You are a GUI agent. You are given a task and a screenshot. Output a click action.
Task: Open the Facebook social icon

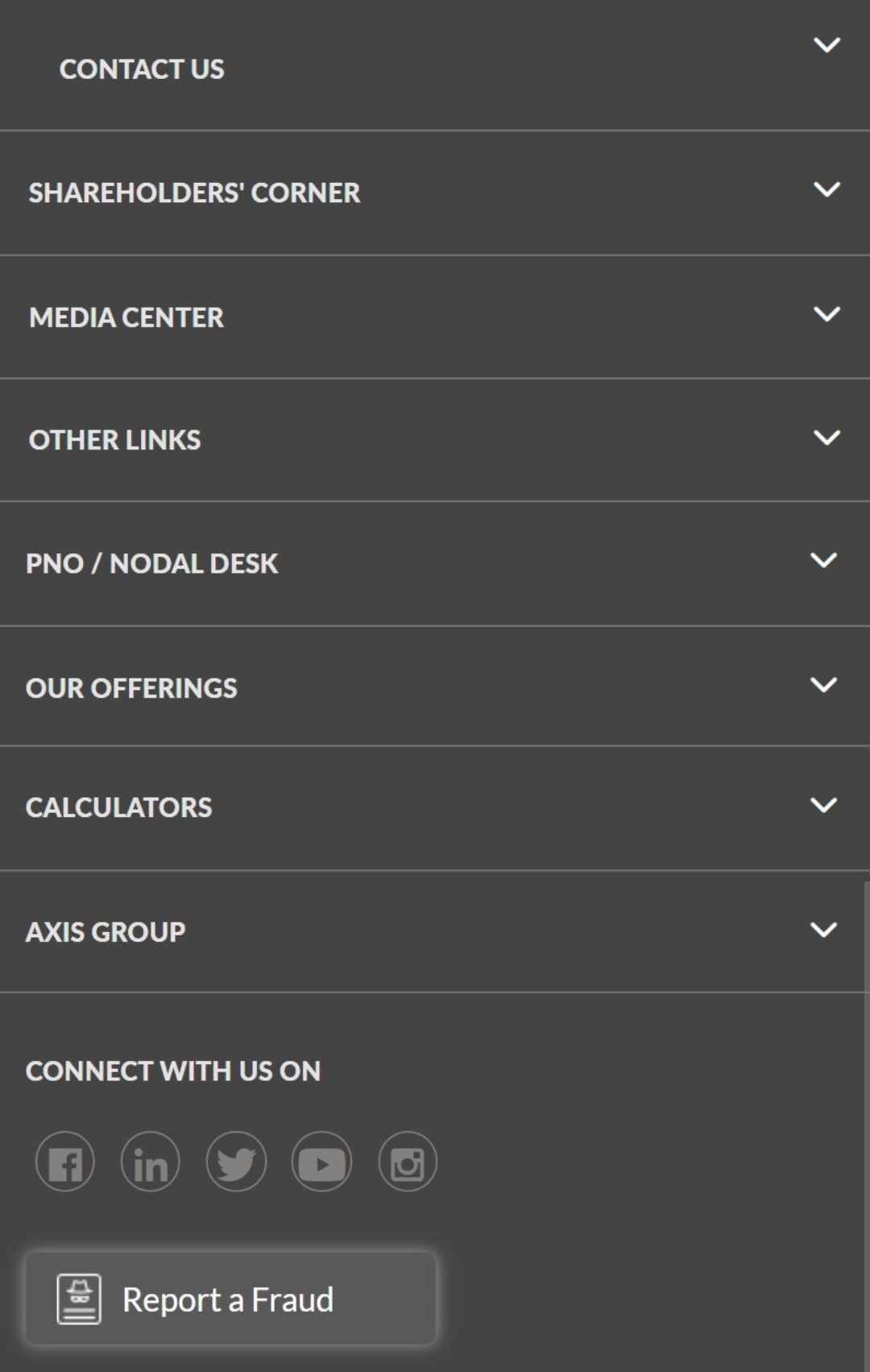[65, 1162]
